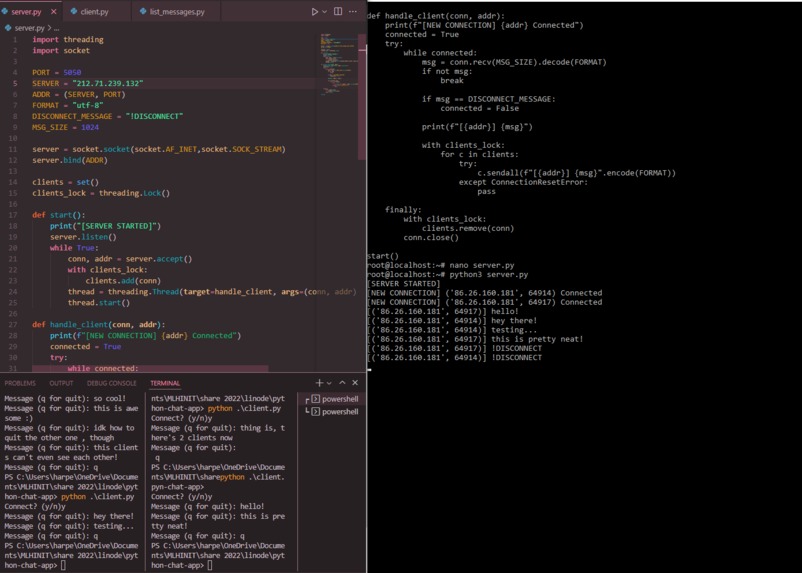Viewport: 802px width, 573px height.
Task: Click the MSG_SIZE = 1024 line
Action: [65, 127]
